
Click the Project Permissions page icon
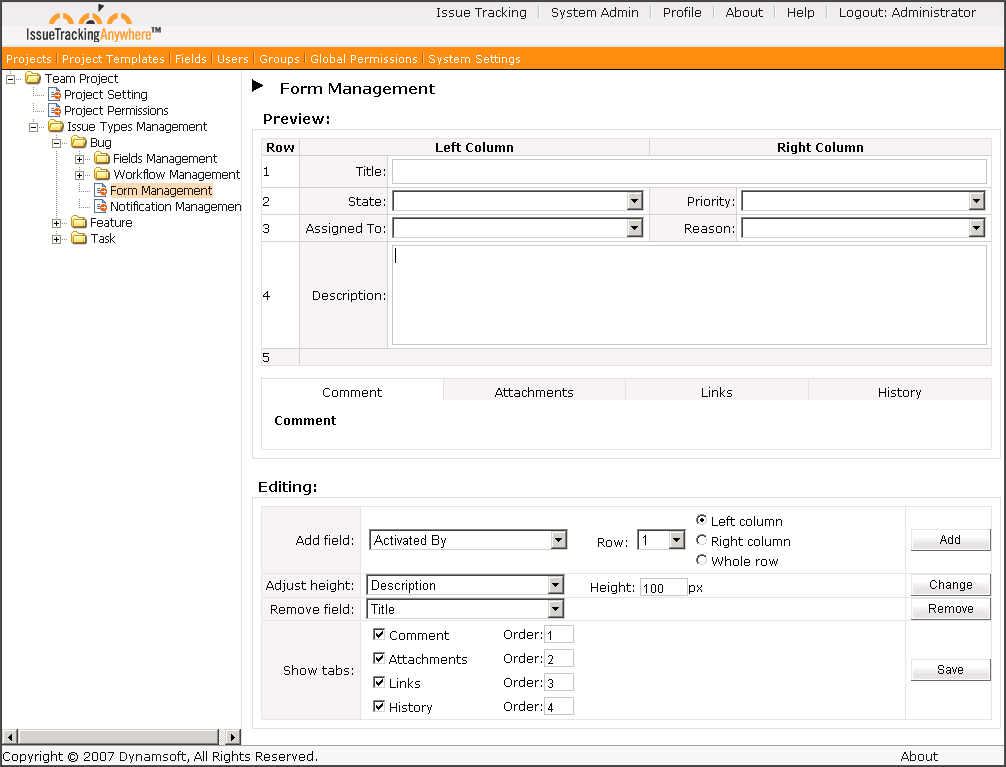coord(55,111)
